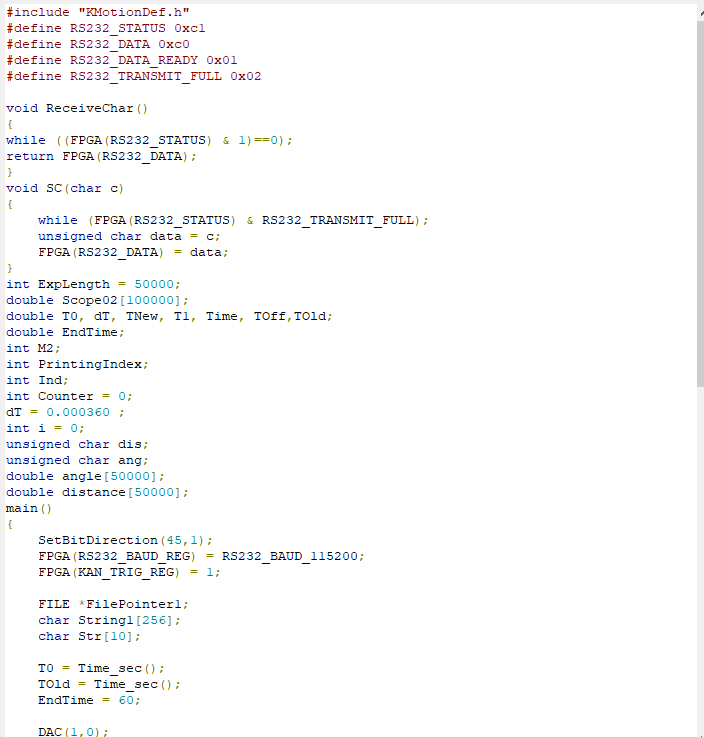Viewport: 704px width, 737px height.
Task: Click the FILE *FilePointer1 declaration
Action: pos(112,604)
